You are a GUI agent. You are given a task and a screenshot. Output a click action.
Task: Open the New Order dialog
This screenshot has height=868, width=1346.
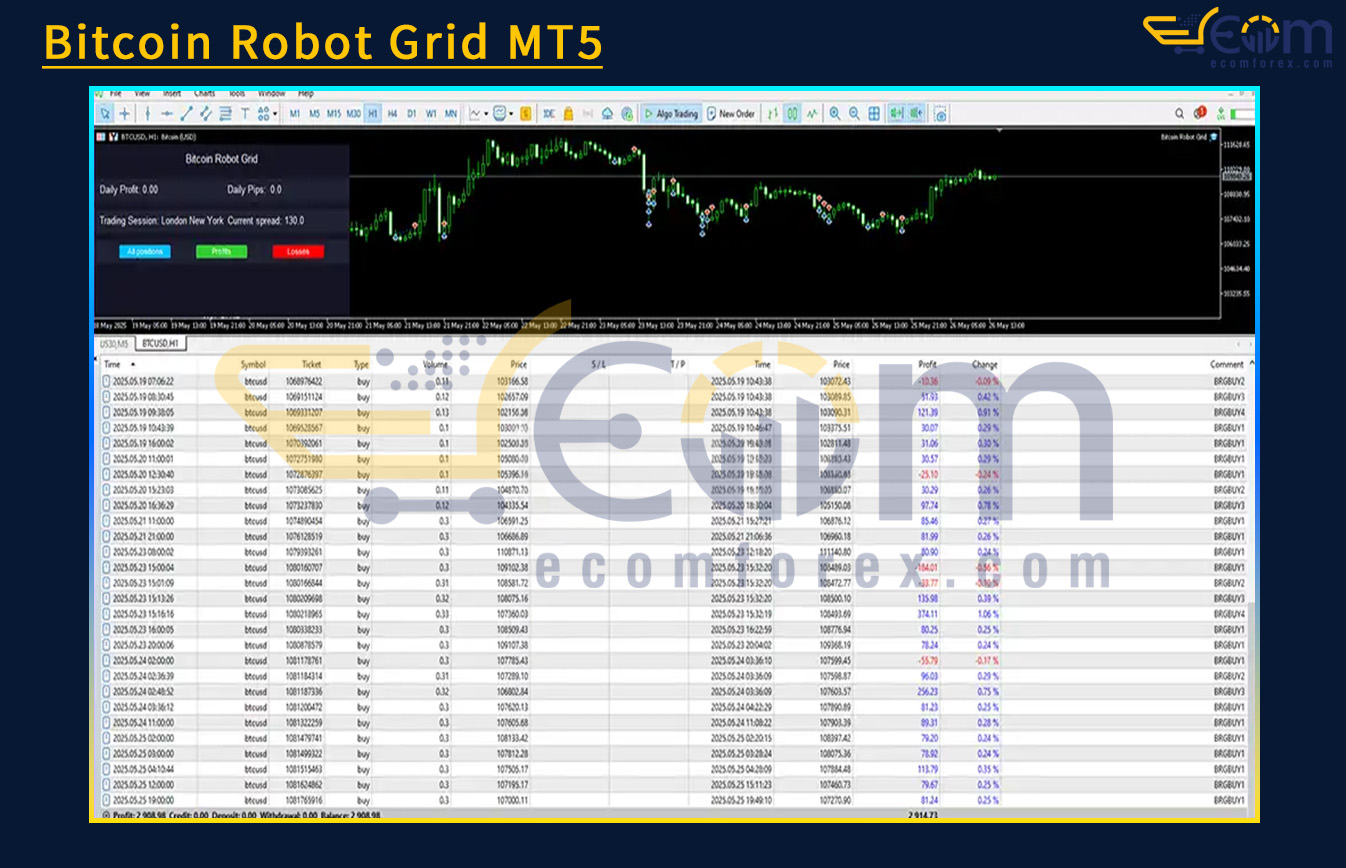[x=731, y=114]
